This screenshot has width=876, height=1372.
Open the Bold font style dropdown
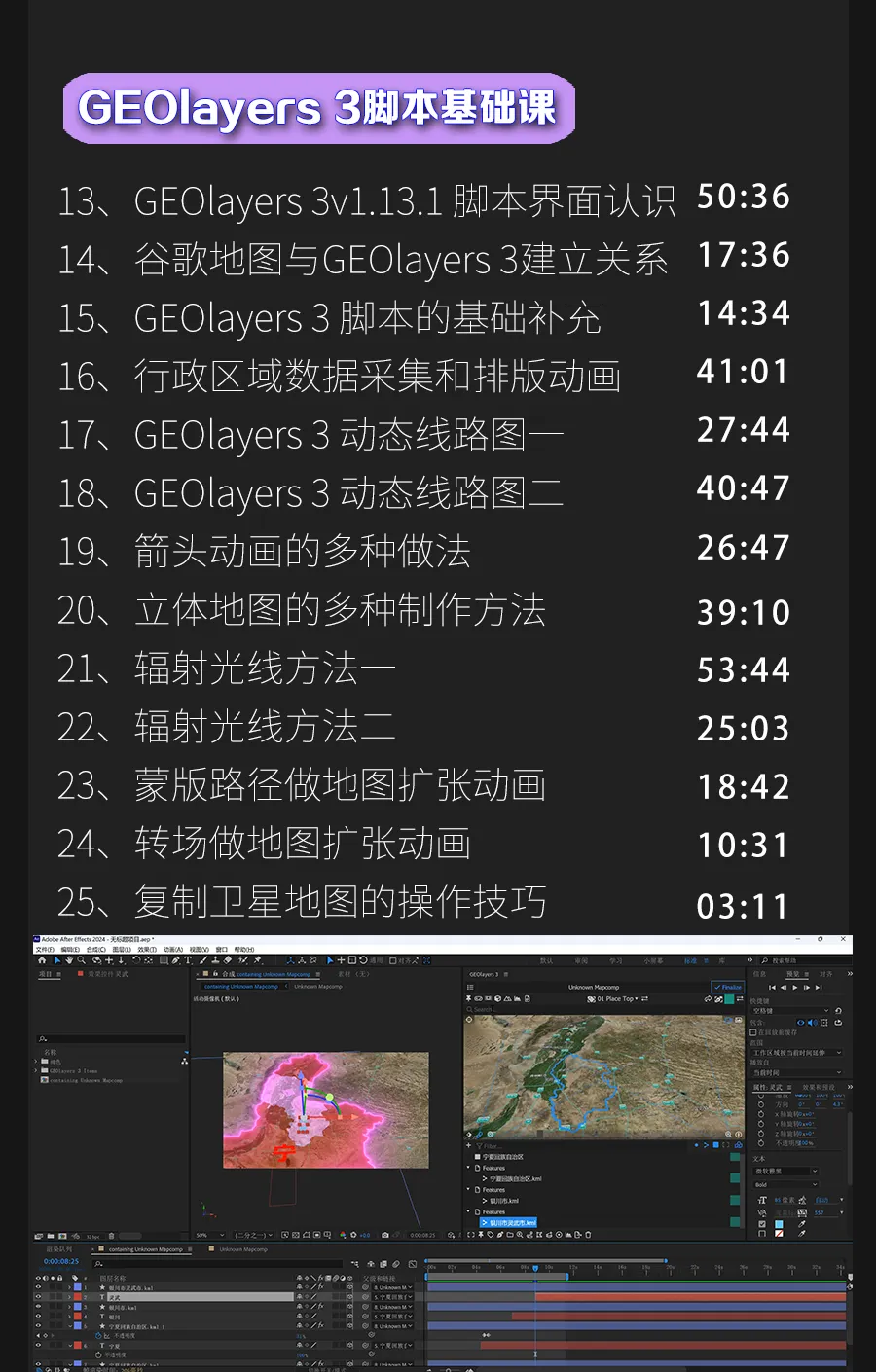[785, 1185]
